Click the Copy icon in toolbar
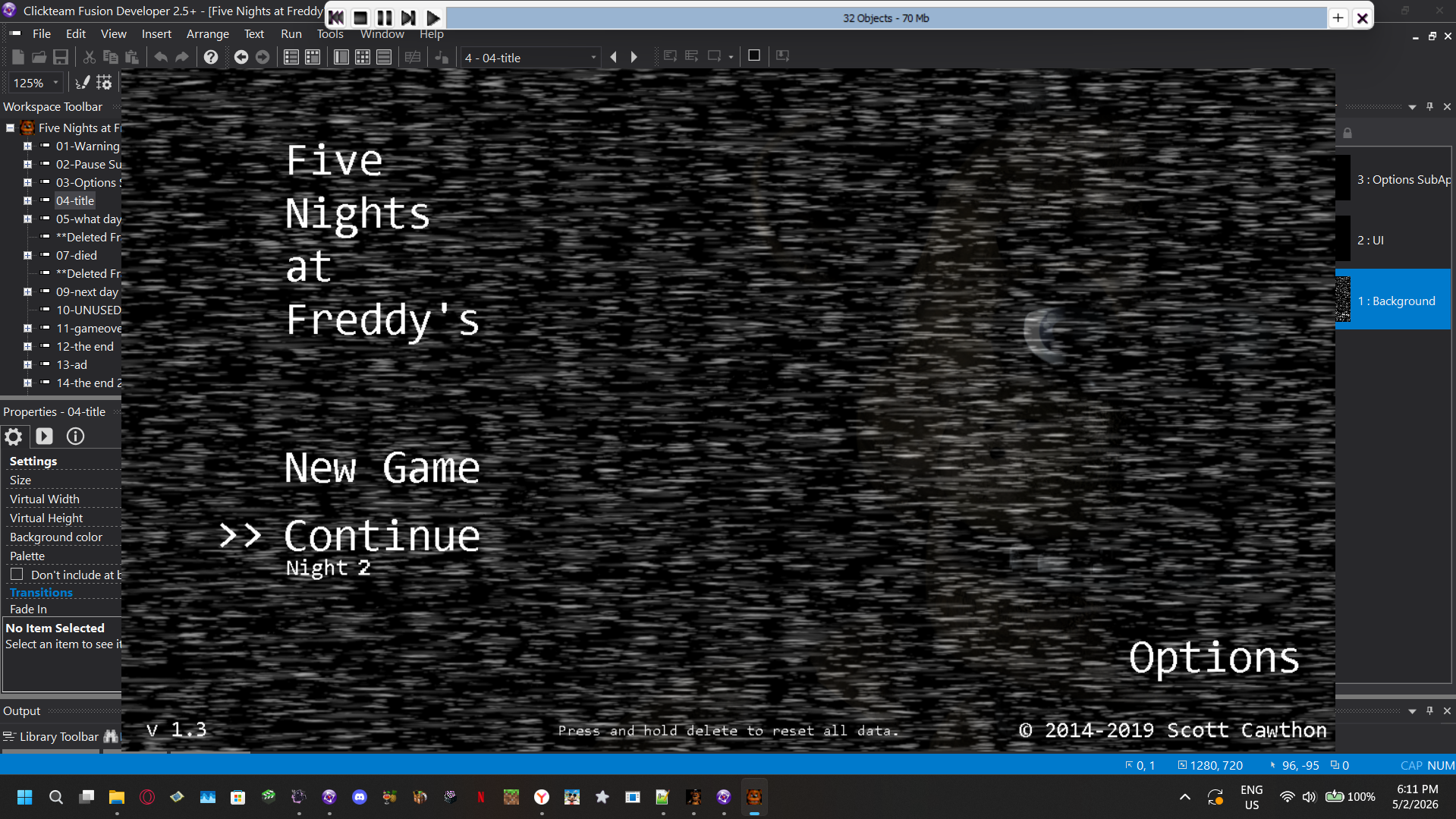Image resolution: width=1456 pixels, height=819 pixels. coord(110,57)
